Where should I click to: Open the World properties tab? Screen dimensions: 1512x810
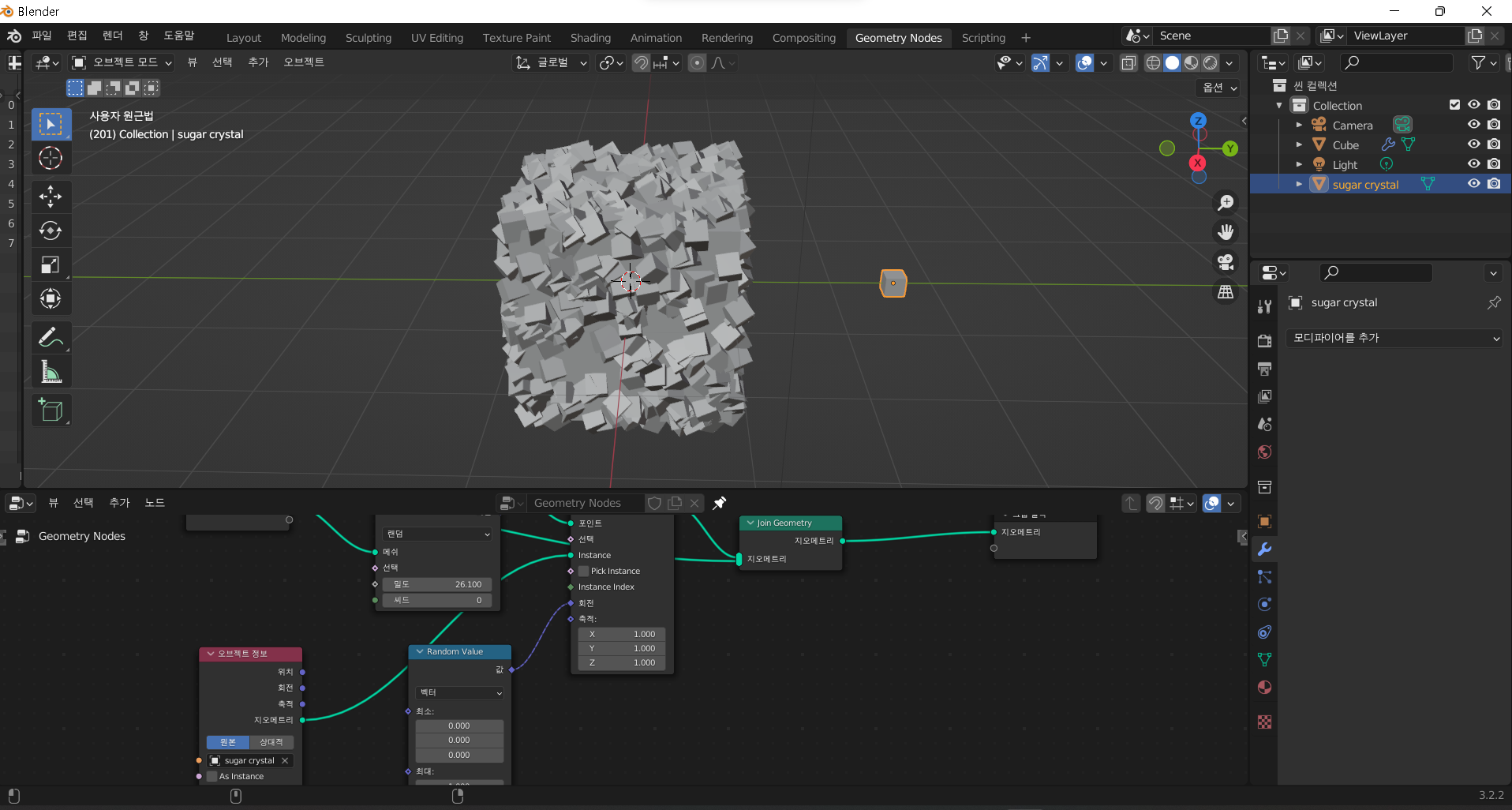click(x=1264, y=452)
